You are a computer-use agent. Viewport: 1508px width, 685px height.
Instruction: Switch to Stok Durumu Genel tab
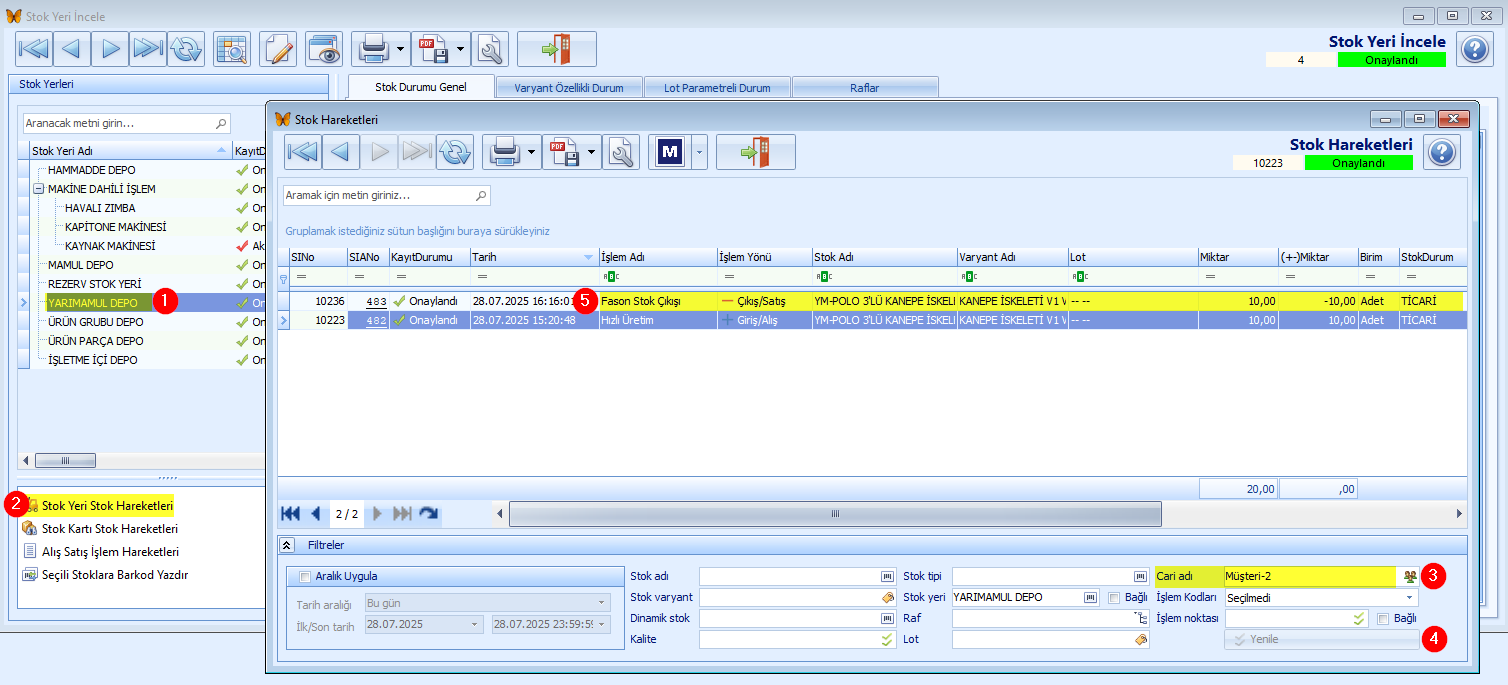421,87
